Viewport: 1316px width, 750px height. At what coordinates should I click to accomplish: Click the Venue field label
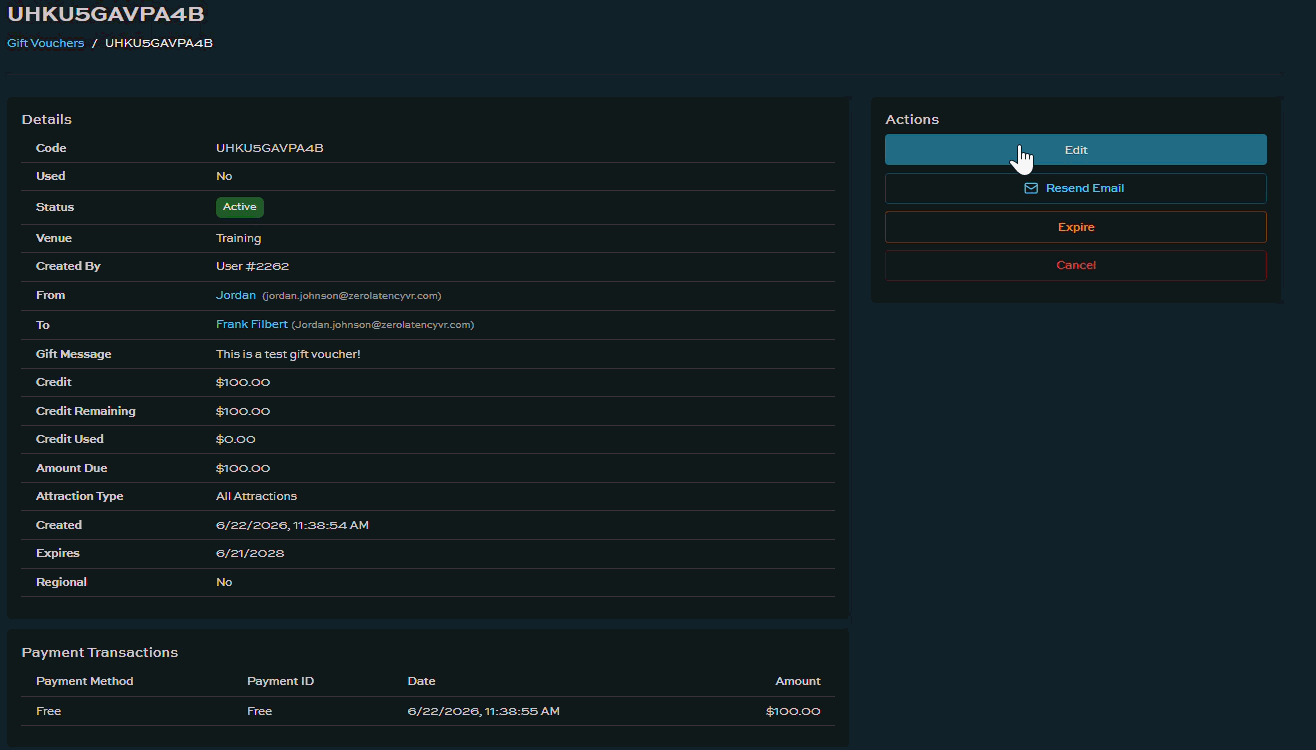click(x=54, y=238)
